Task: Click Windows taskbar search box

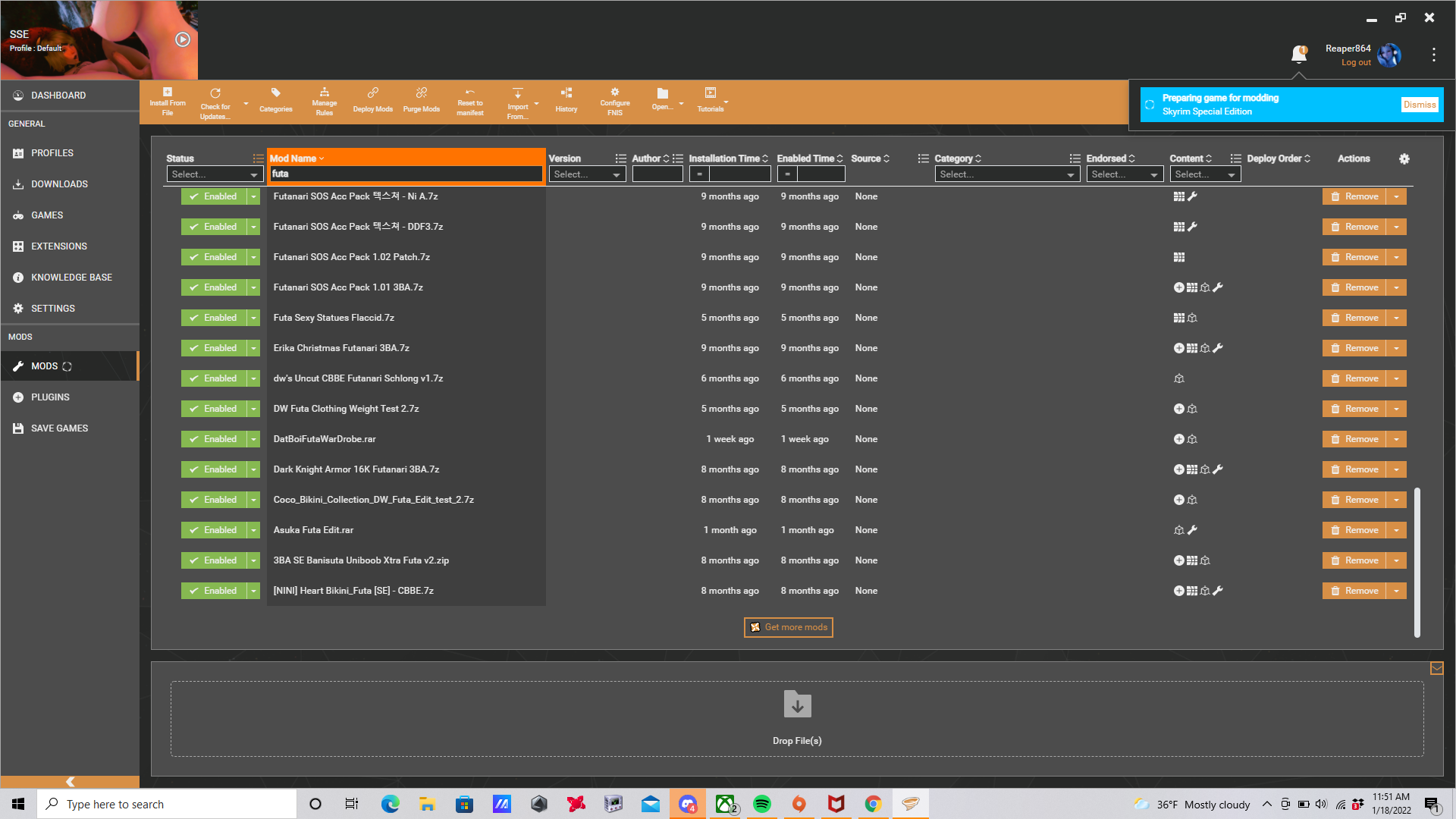Action: point(167,804)
